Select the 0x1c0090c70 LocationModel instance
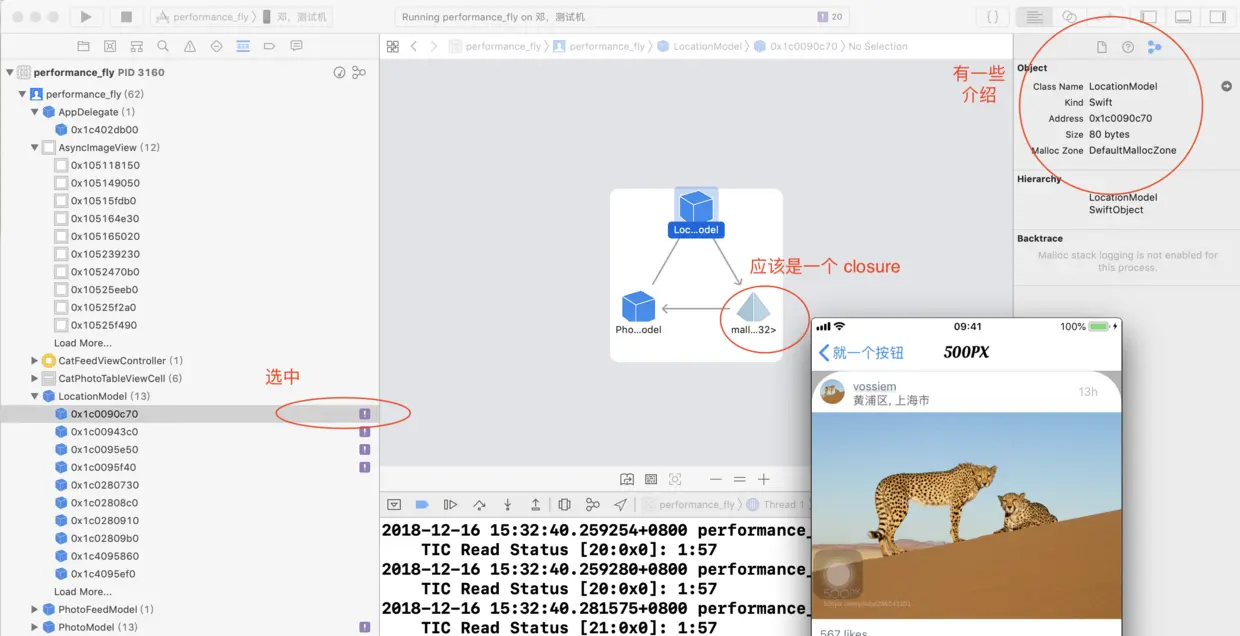 coord(189,414)
